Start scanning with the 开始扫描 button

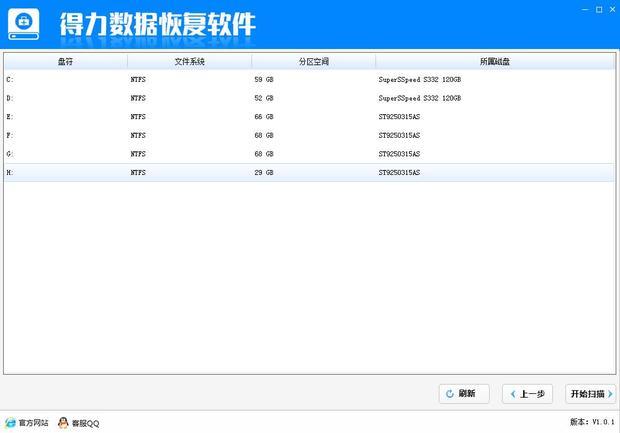(589, 394)
